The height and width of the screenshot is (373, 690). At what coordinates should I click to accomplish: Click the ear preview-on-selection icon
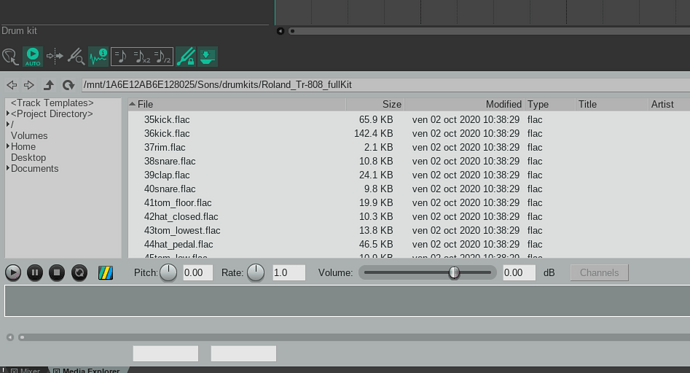click(10, 57)
